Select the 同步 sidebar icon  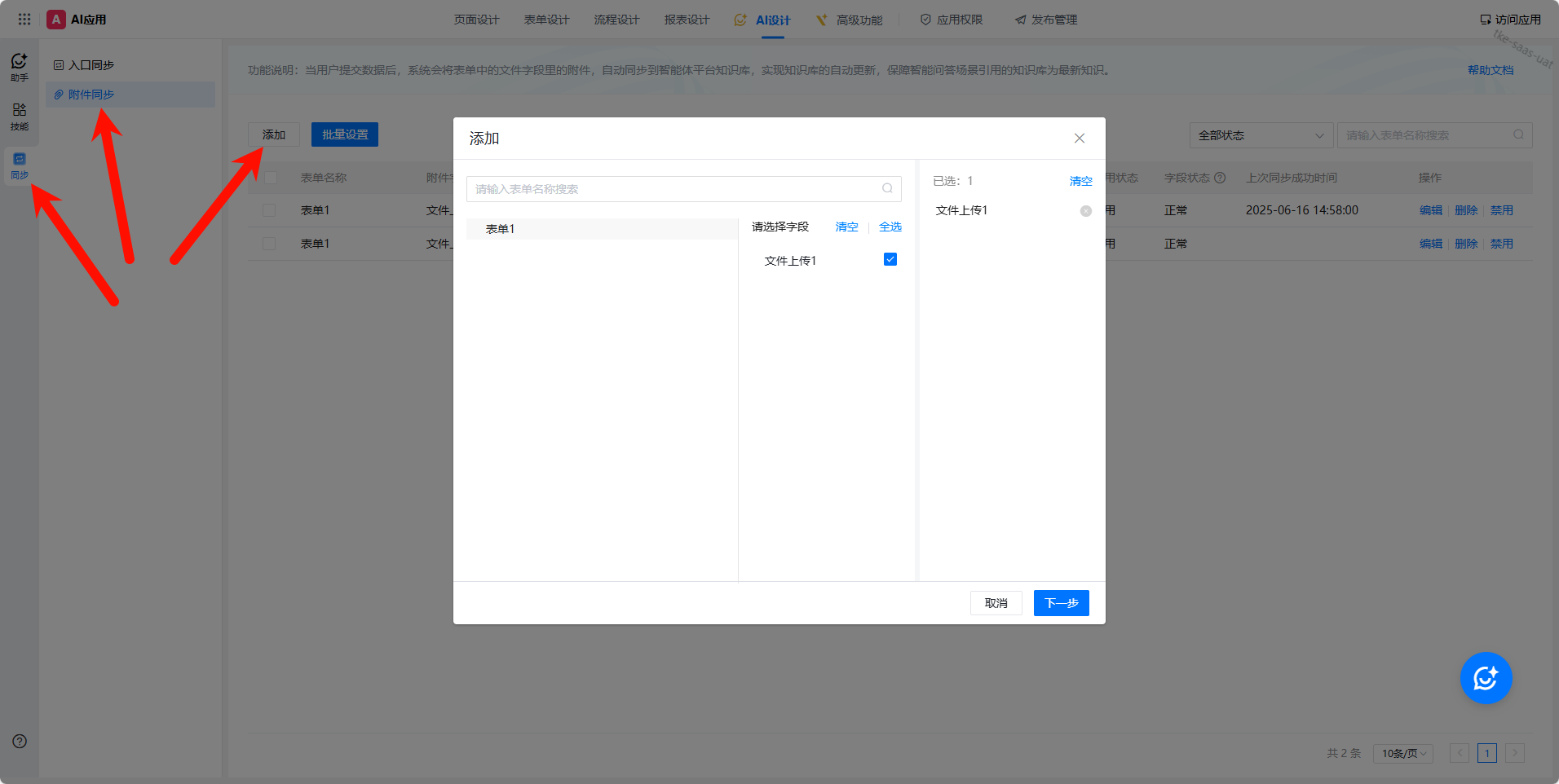pos(20,165)
